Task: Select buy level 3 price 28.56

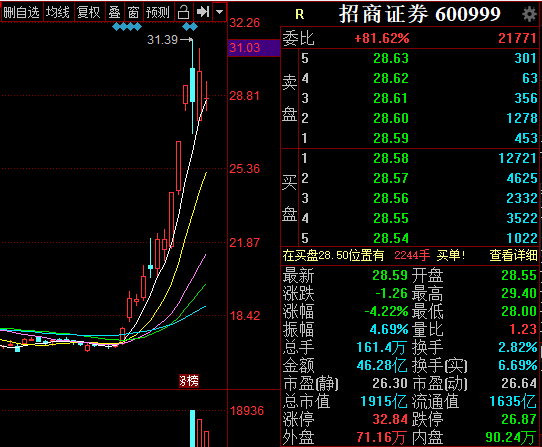Action: point(391,198)
